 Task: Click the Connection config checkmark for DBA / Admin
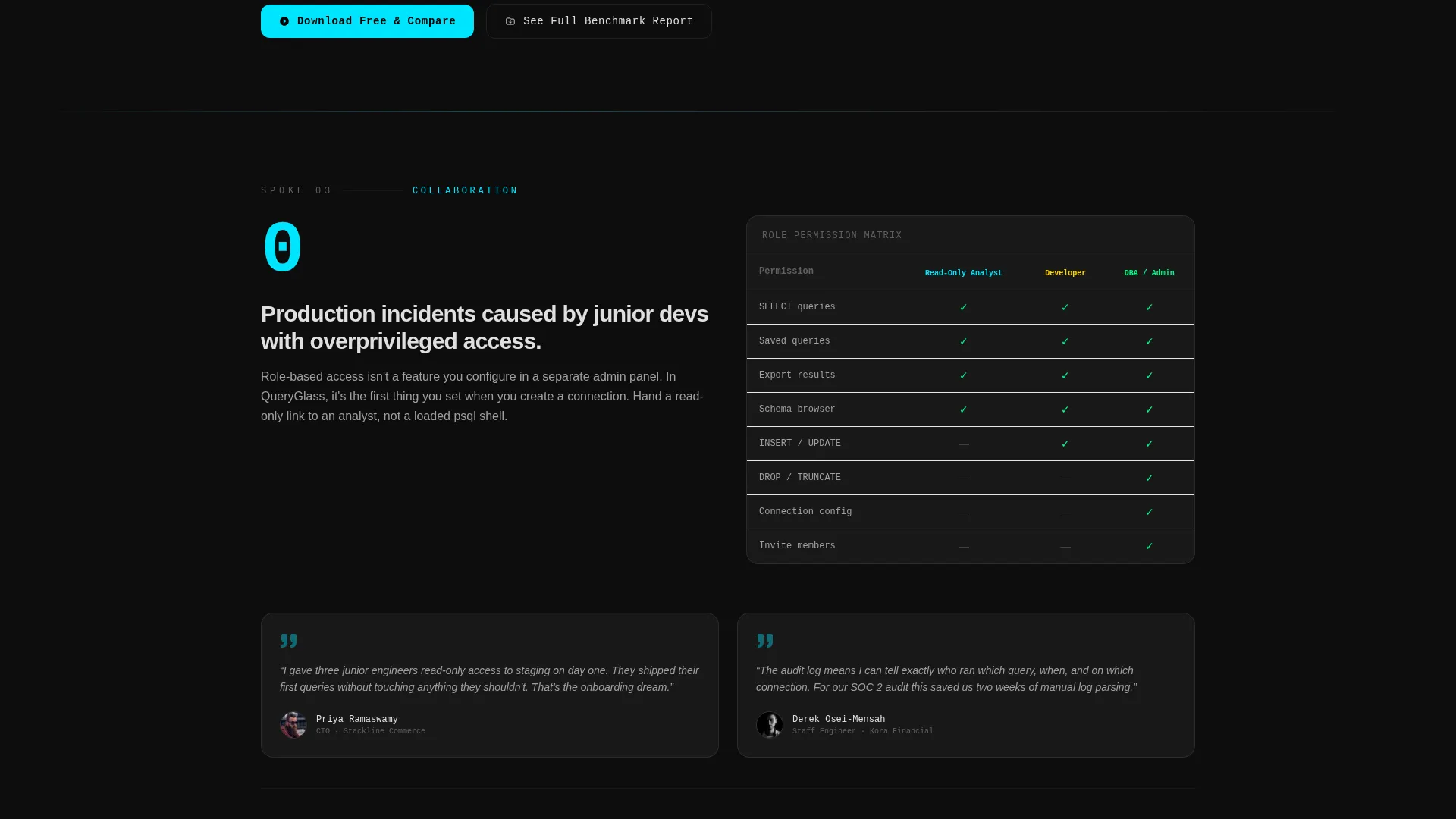click(x=1149, y=512)
